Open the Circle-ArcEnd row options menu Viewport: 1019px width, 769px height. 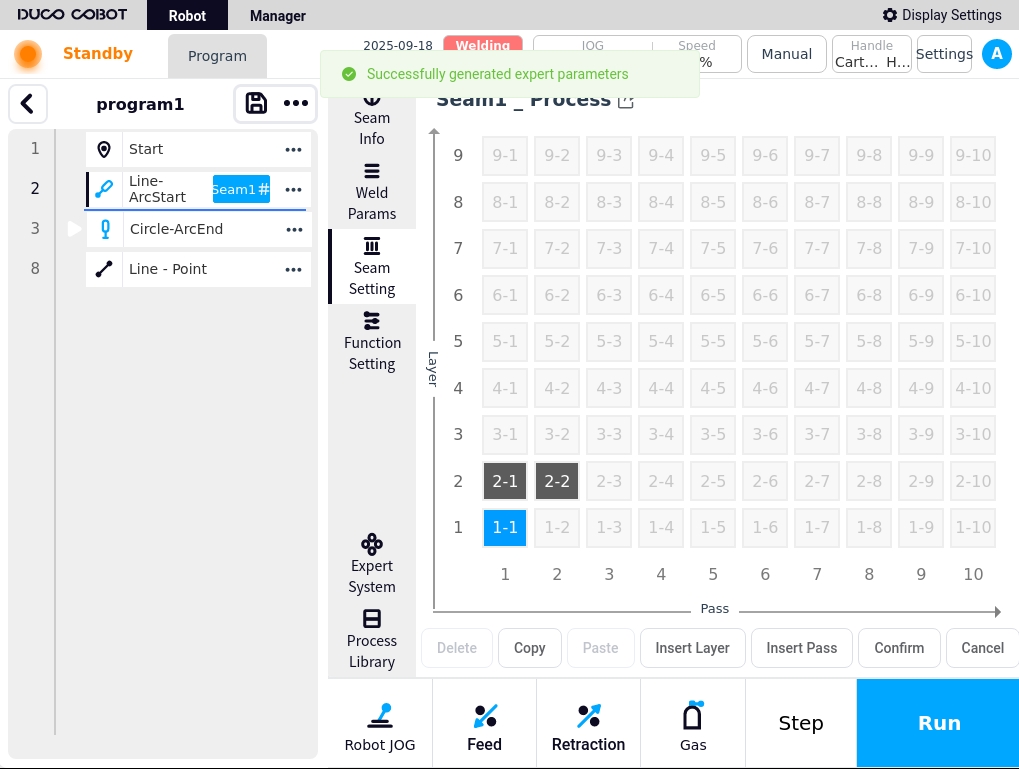(294, 230)
